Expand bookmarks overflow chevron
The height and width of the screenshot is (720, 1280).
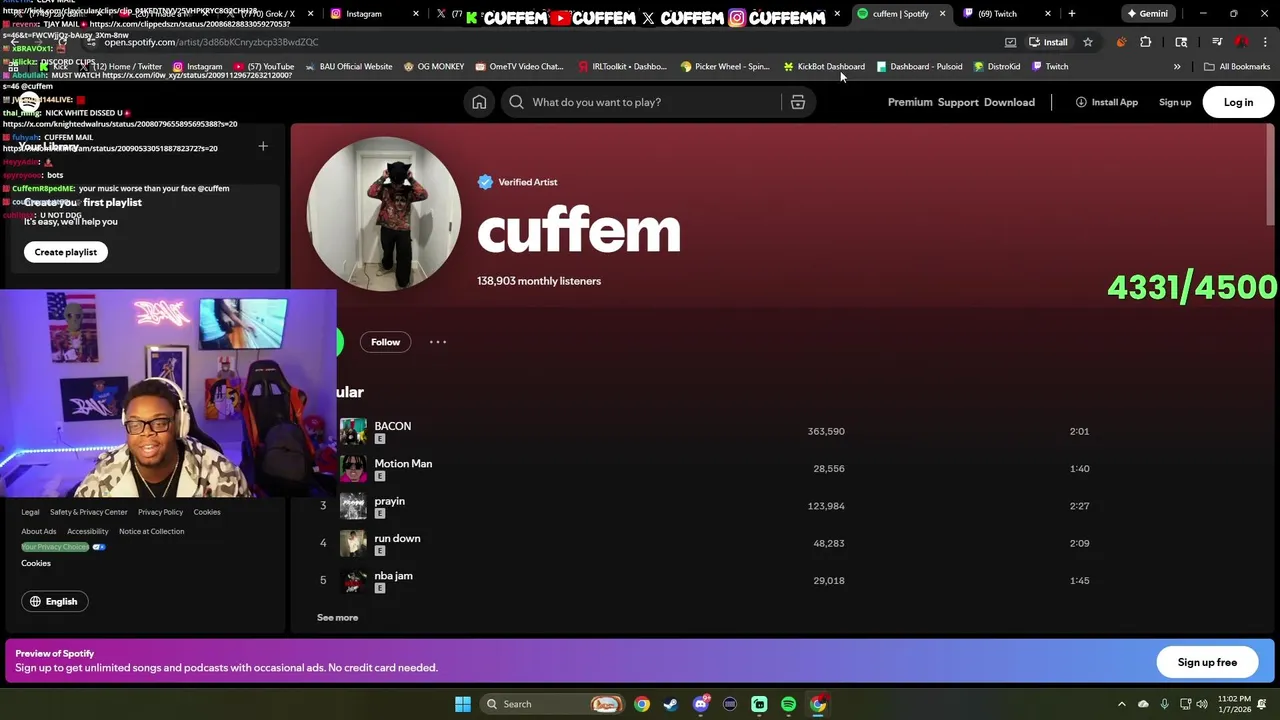pos(1177,67)
